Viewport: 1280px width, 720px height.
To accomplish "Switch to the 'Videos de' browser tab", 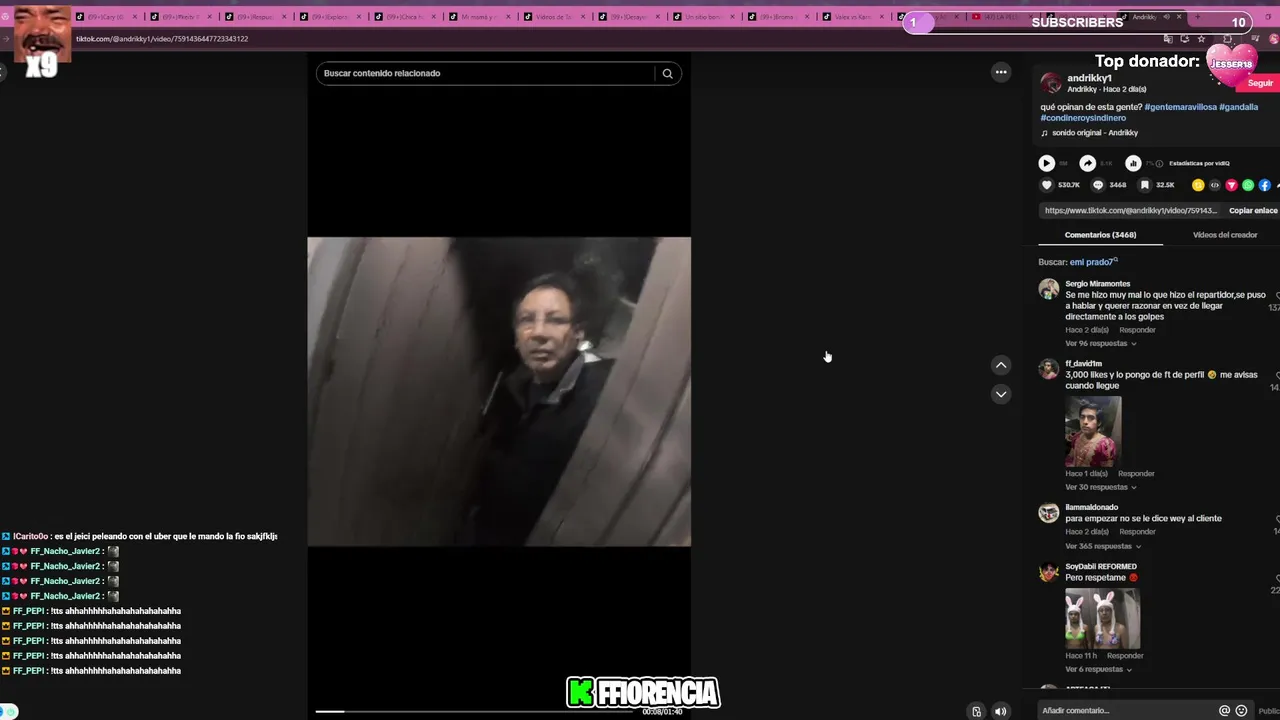I will pyautogui.click(x=554, y=17).
